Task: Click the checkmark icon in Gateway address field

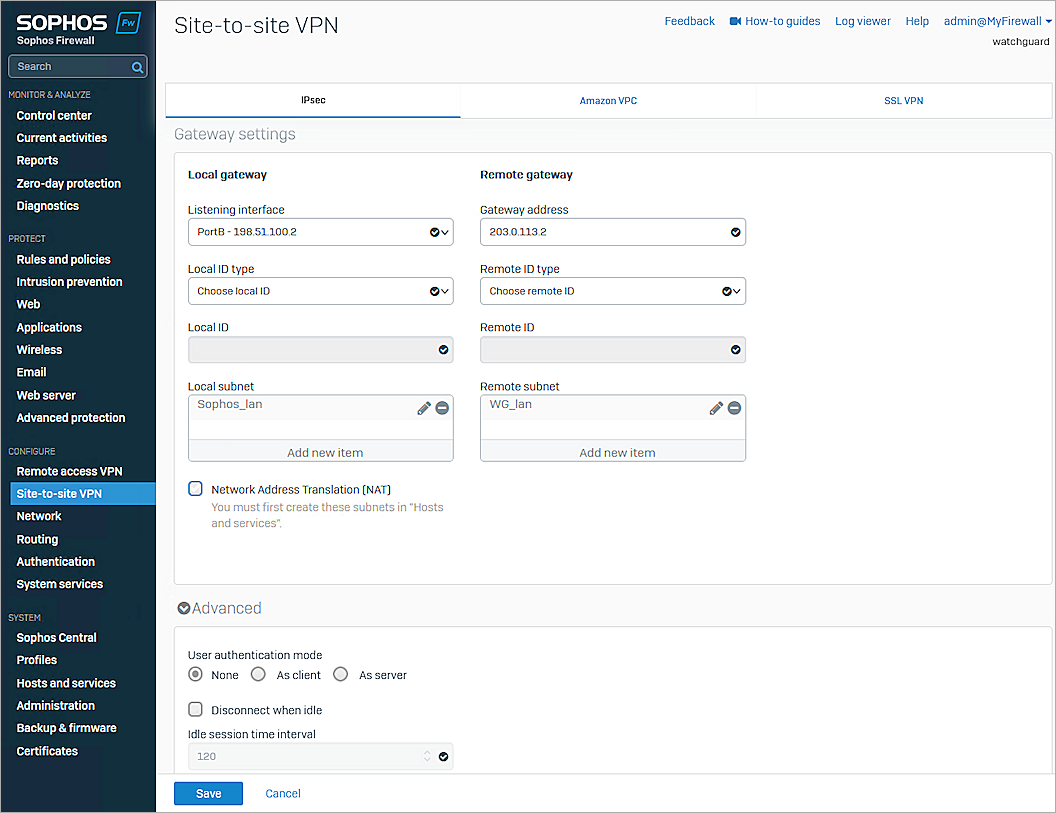Action: pos(736,231)
